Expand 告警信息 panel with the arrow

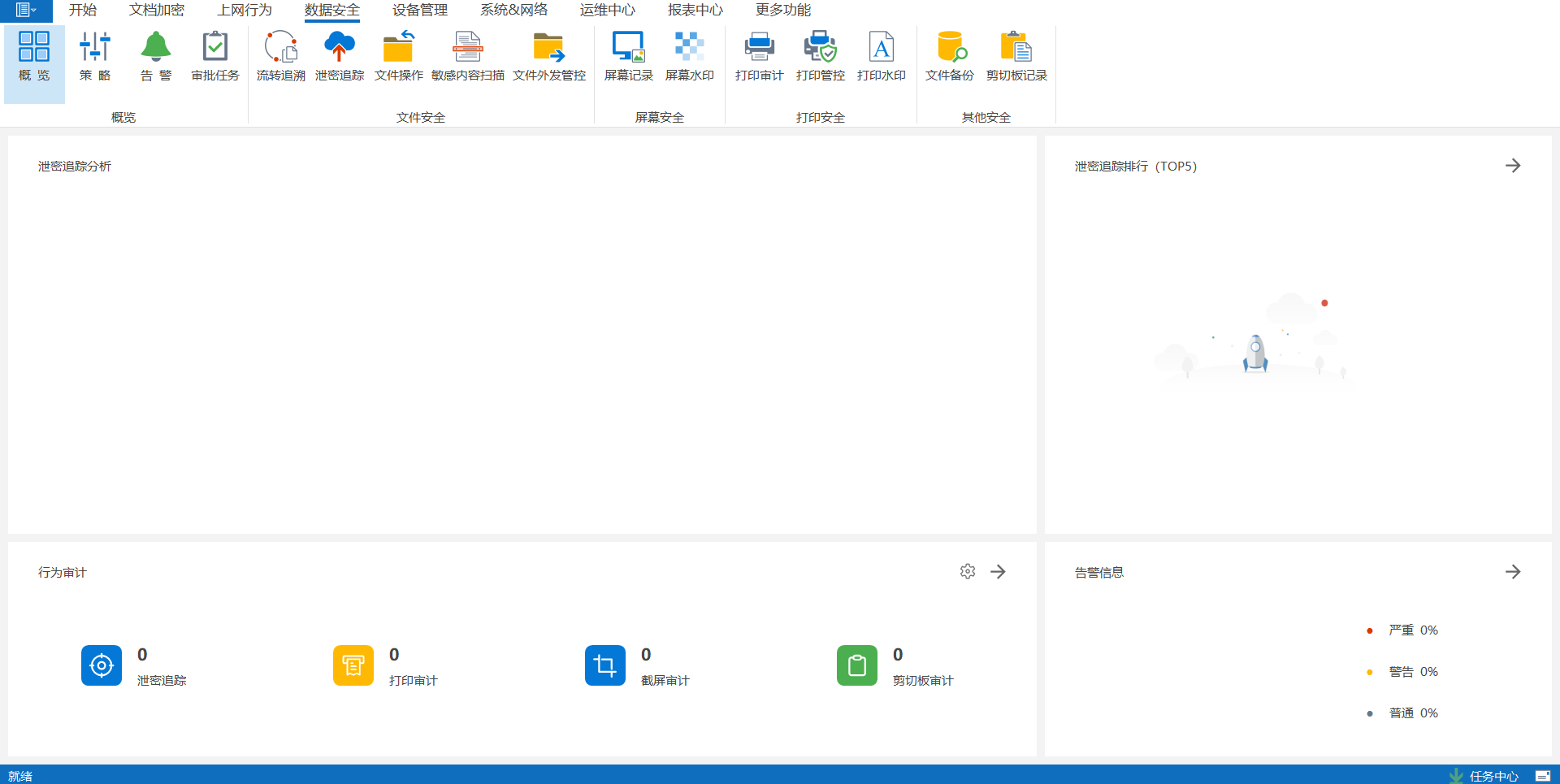click(x=1512, y=572)
